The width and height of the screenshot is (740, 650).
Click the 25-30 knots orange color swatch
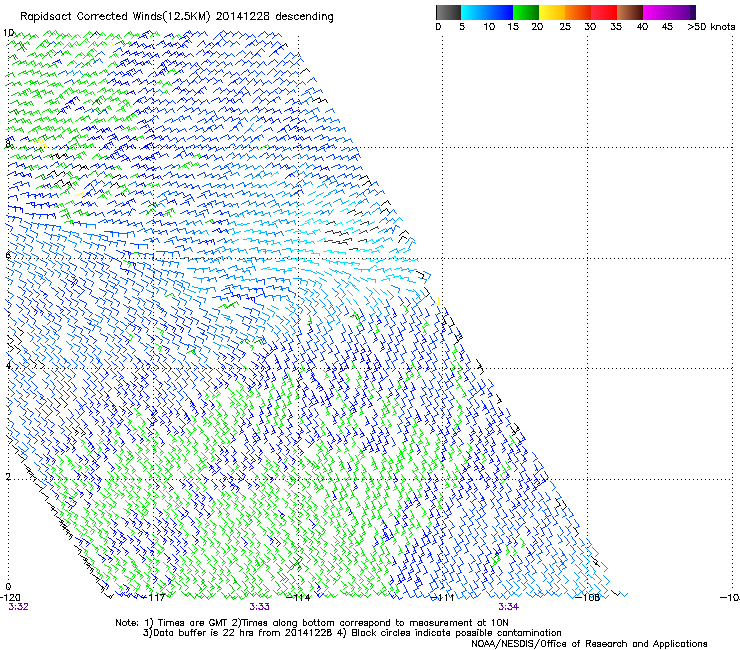578,12
